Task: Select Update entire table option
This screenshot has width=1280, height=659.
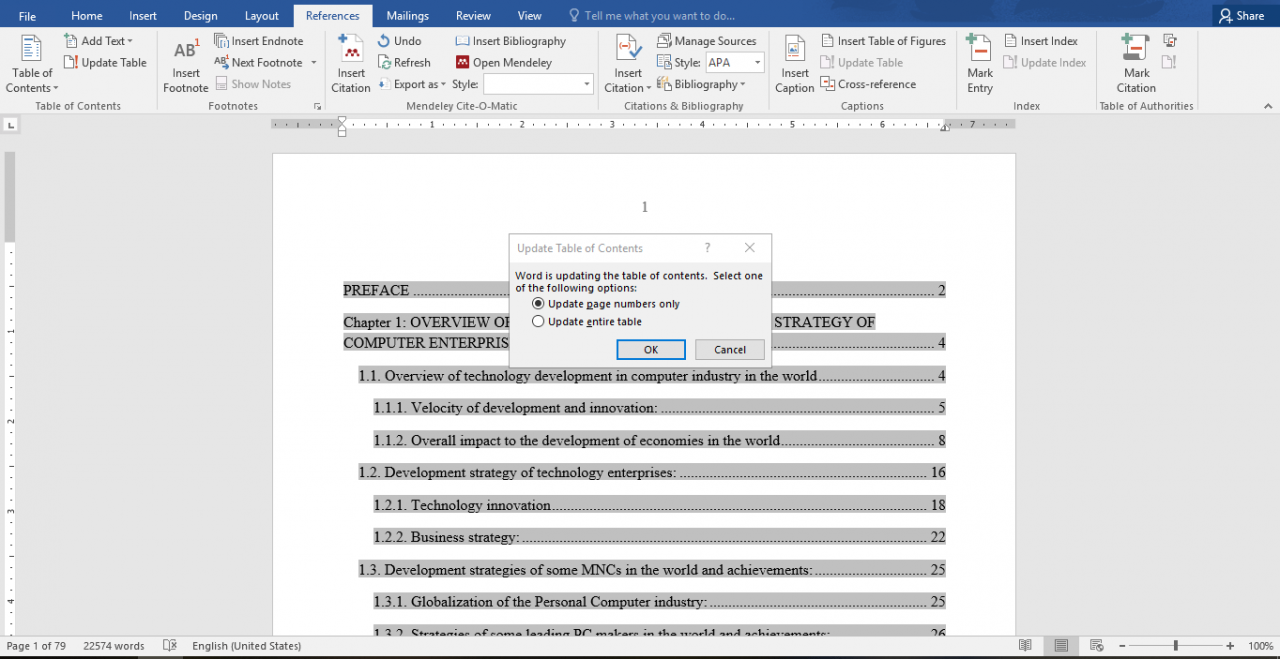Action: pos(587,322)
